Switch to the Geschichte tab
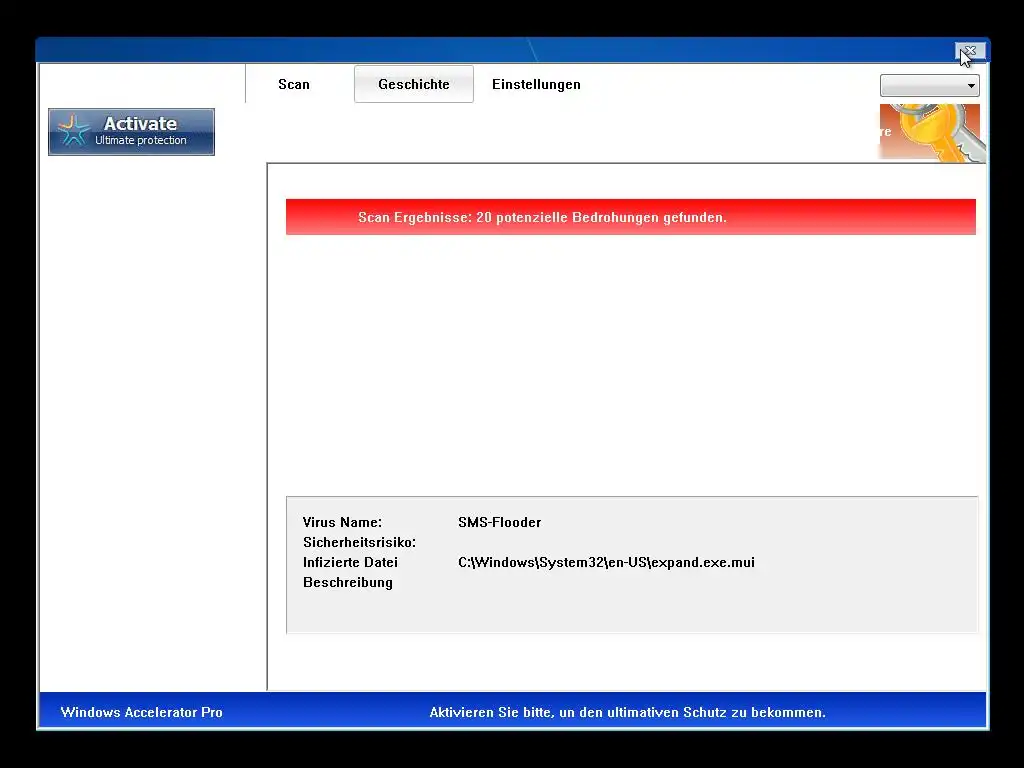This screenshot has height=768, width=1024. click(x=413, y=84)
